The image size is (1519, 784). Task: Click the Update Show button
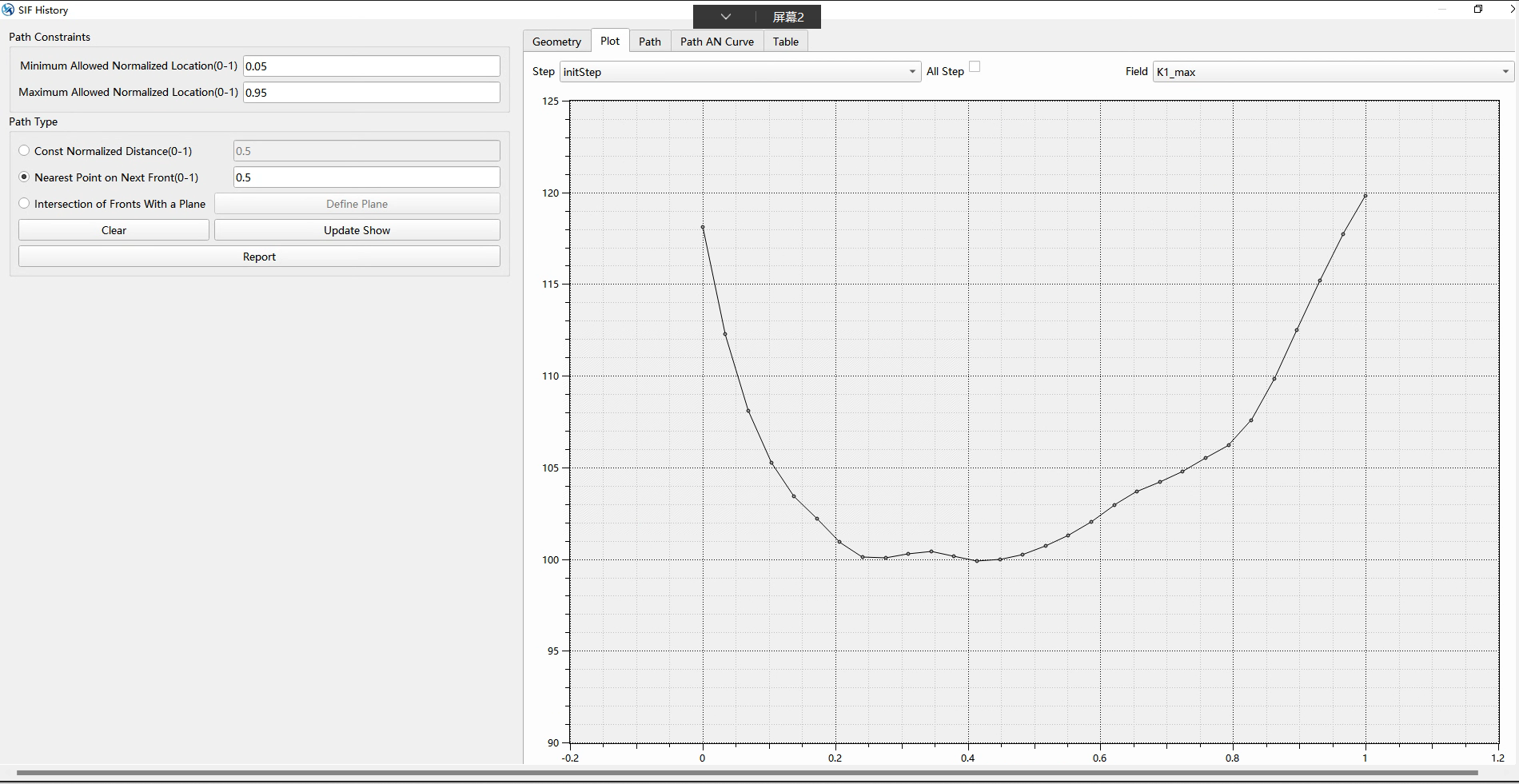[357, 230]
